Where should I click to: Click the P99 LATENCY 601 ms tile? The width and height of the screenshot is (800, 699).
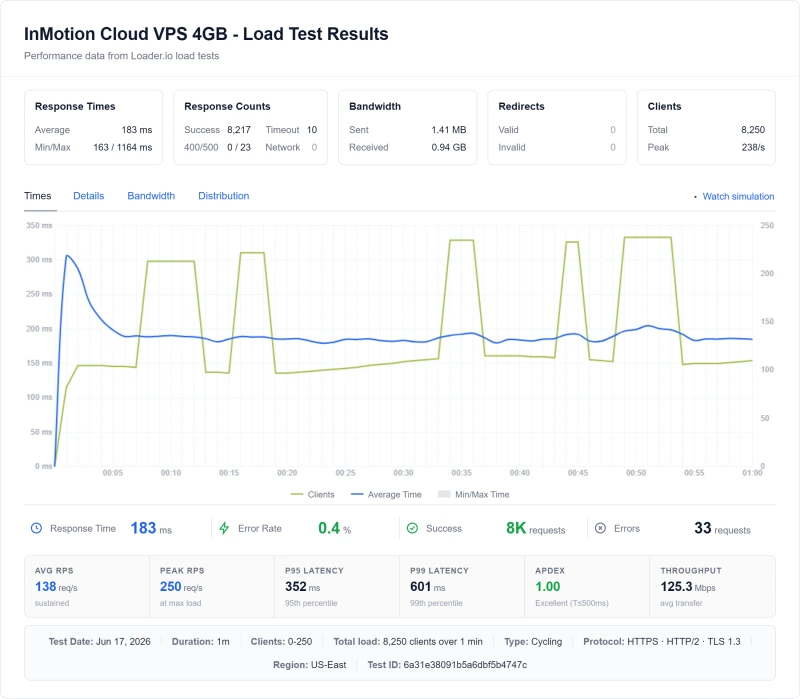point(462,586)
